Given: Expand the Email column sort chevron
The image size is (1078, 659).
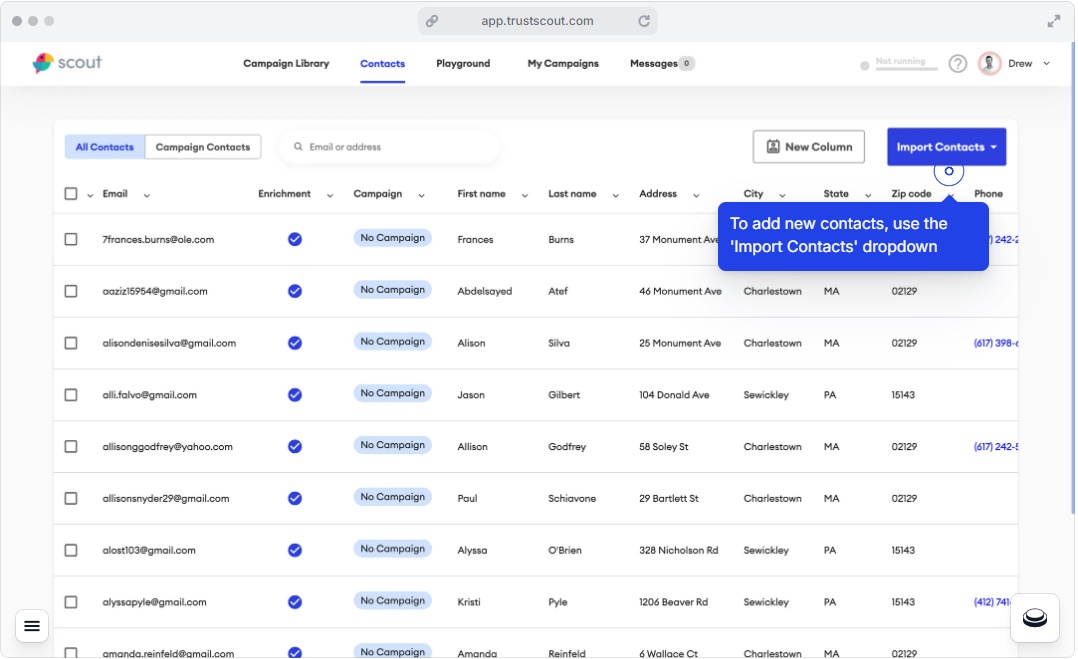Looking at the screenshot, I should click(146, 196).
